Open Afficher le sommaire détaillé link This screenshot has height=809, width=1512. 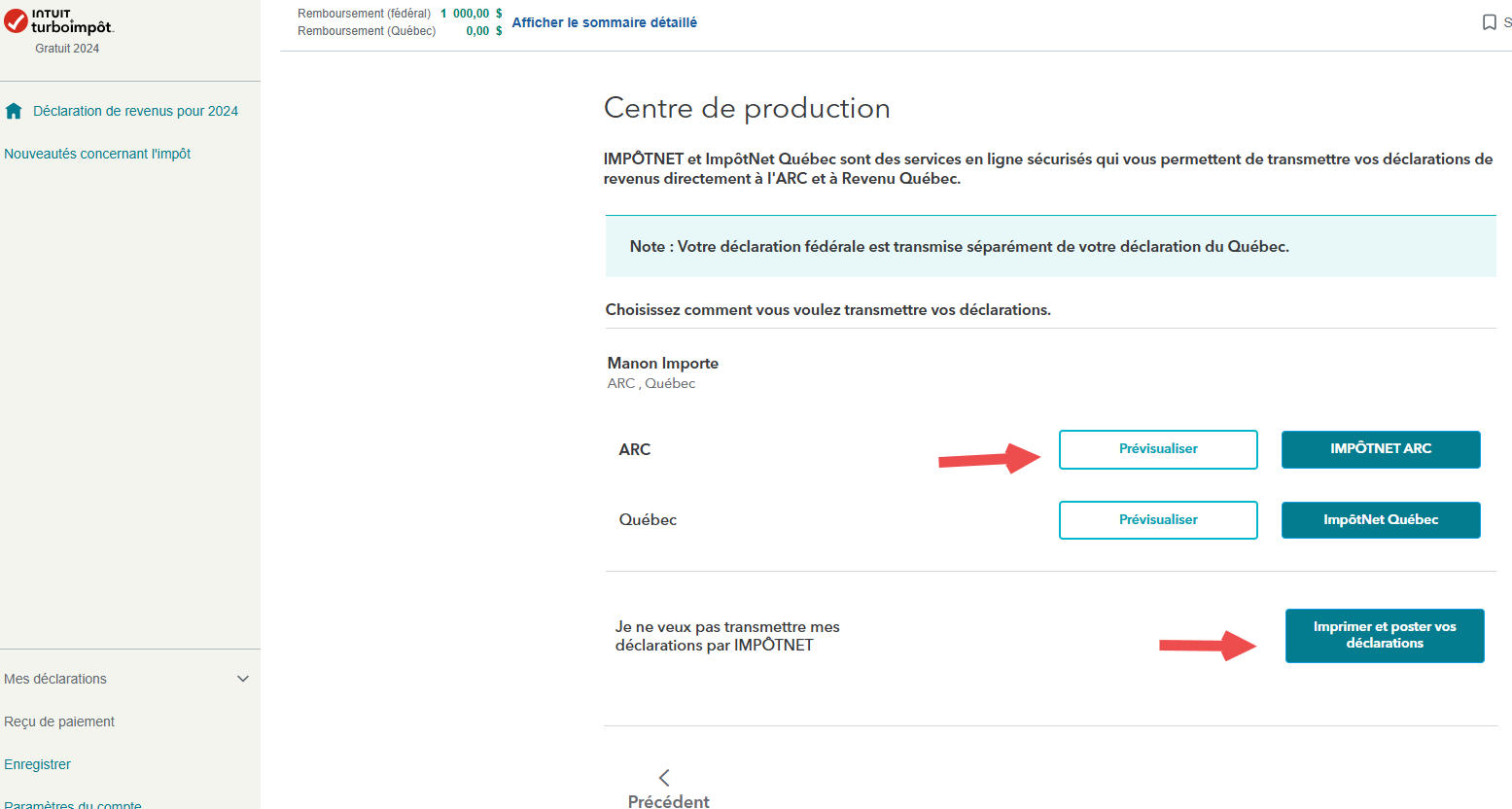coord(604,22)
